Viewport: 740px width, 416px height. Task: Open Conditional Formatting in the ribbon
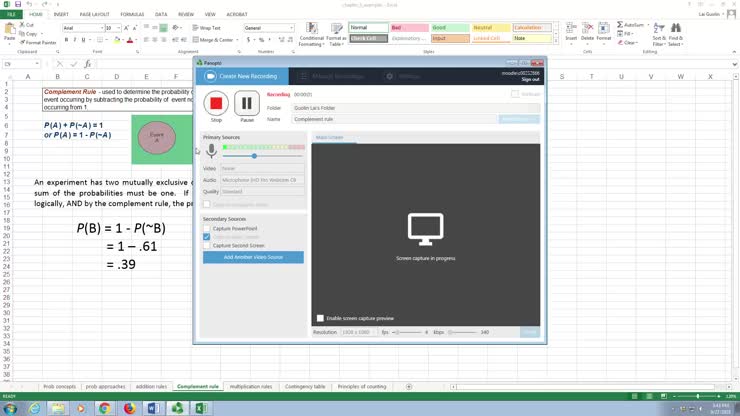311,39
